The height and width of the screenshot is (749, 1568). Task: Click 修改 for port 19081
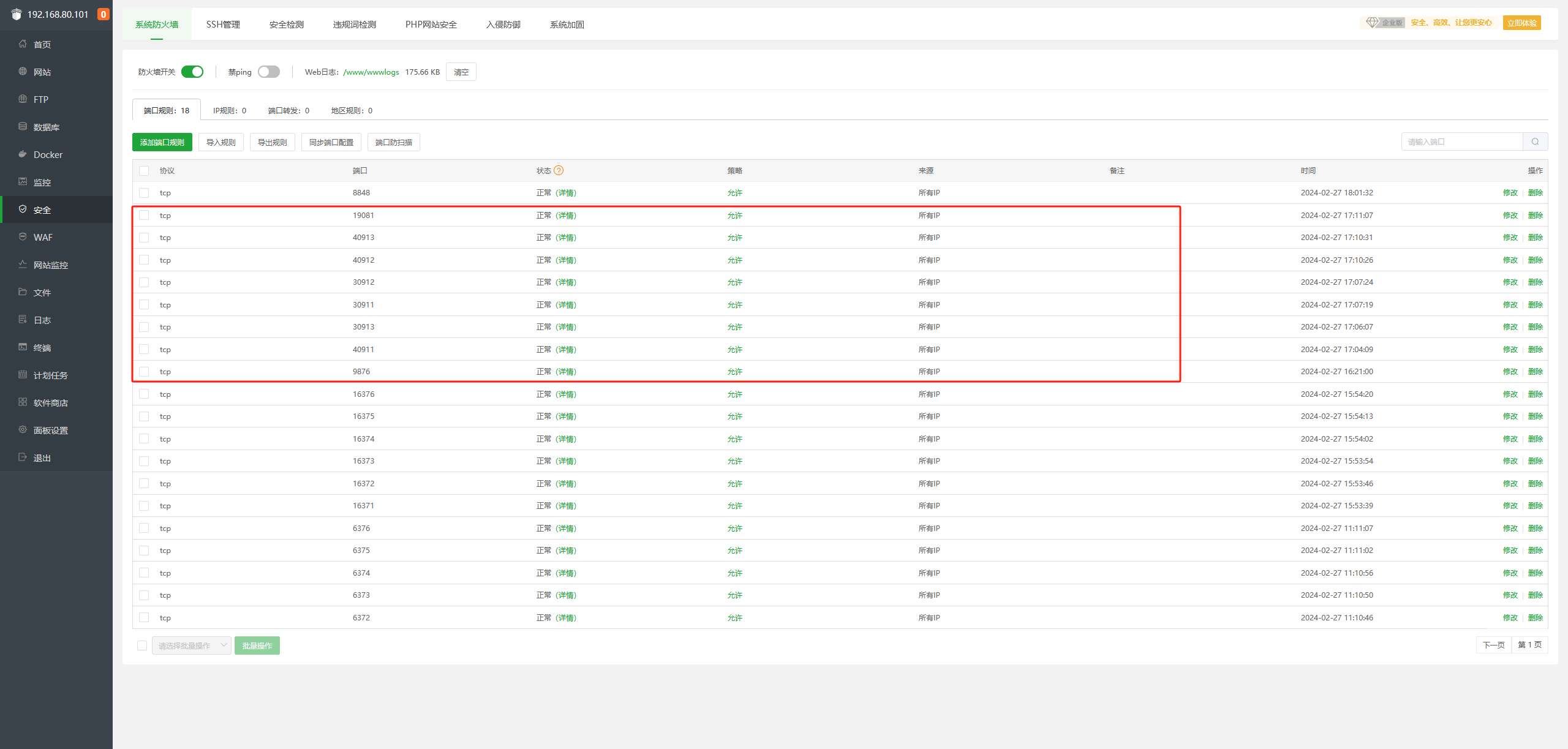tap(1510, 216)
